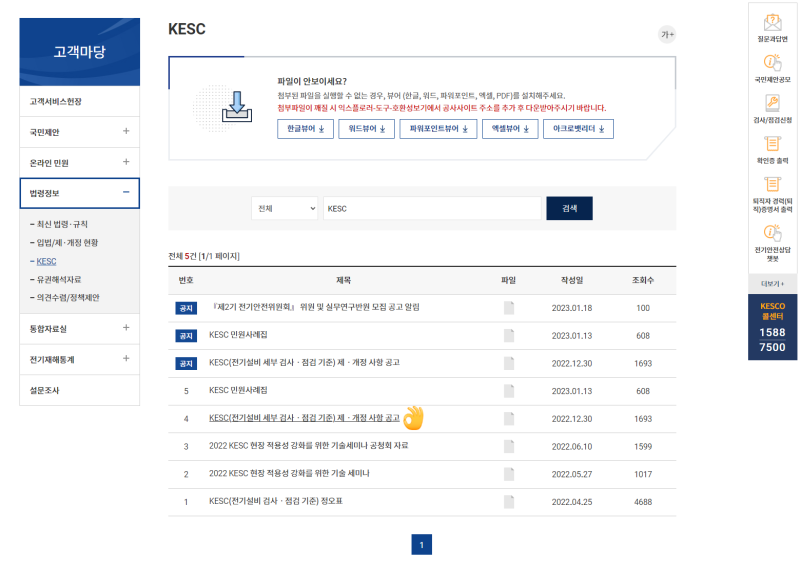Open row 4 KESC 제·개정 사항 공고
The image size is (800, 565).
pos(305,418)
